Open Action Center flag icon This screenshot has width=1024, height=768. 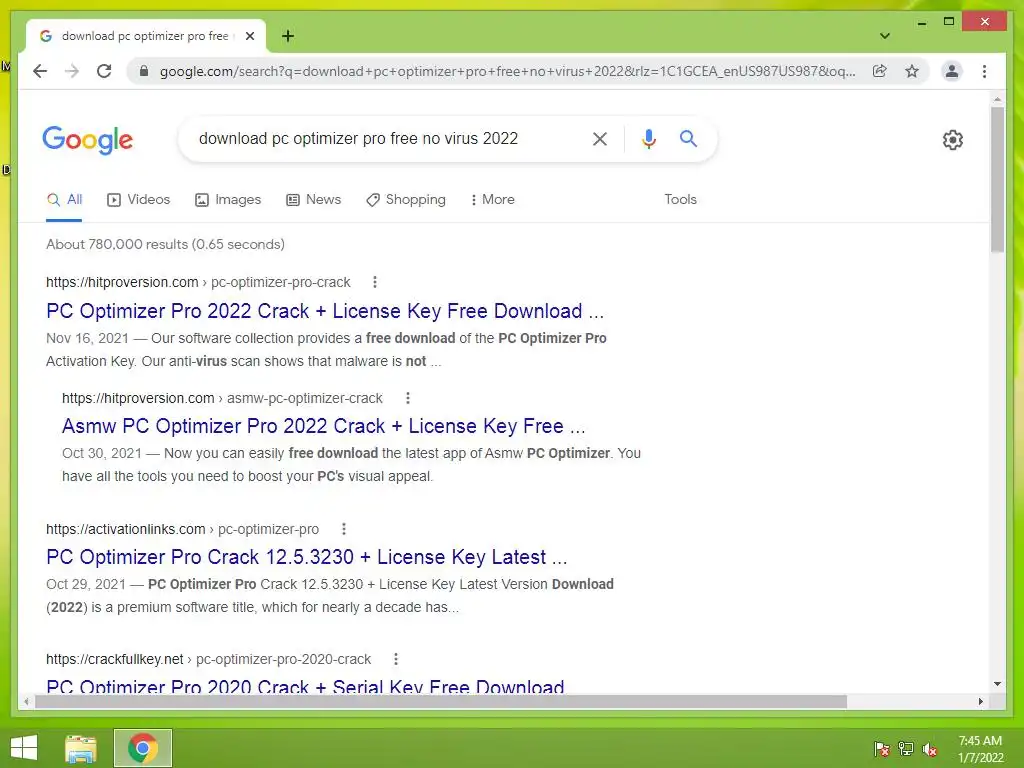(x=882, y=748)
